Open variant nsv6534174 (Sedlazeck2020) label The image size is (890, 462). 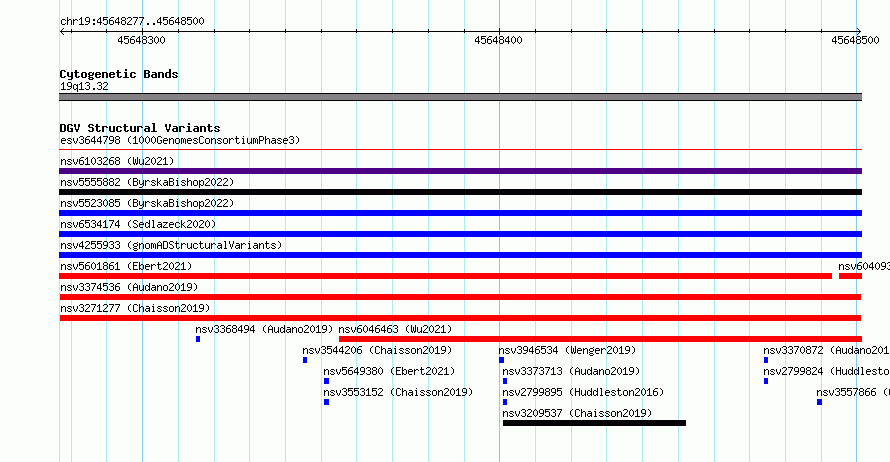point(138,224)
